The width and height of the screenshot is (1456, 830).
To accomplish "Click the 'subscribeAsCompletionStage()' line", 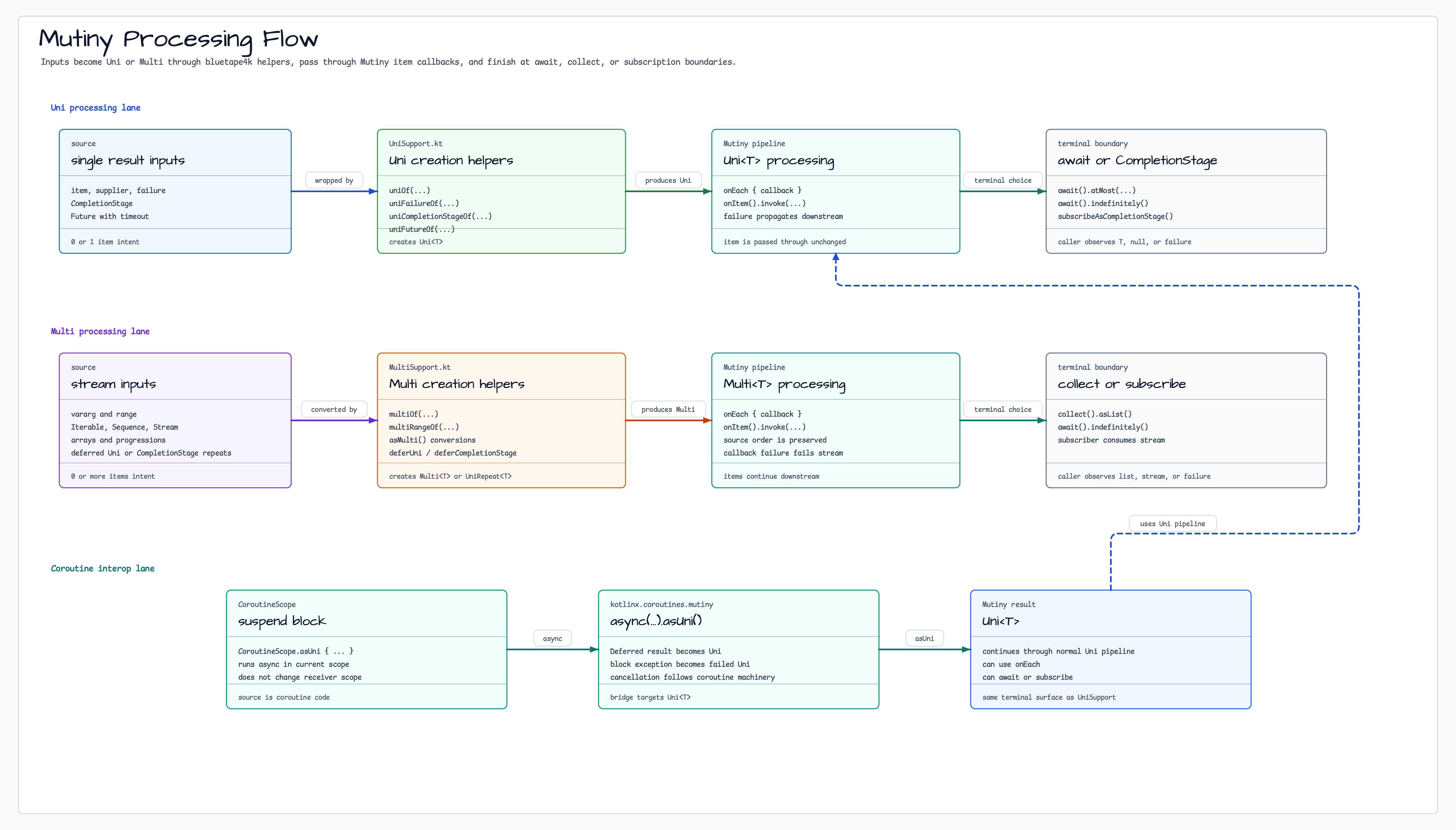I will point(1115,217).
